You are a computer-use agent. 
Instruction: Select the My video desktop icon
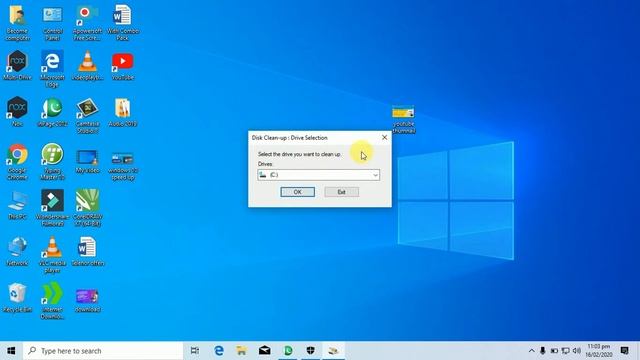click(87, 161)
